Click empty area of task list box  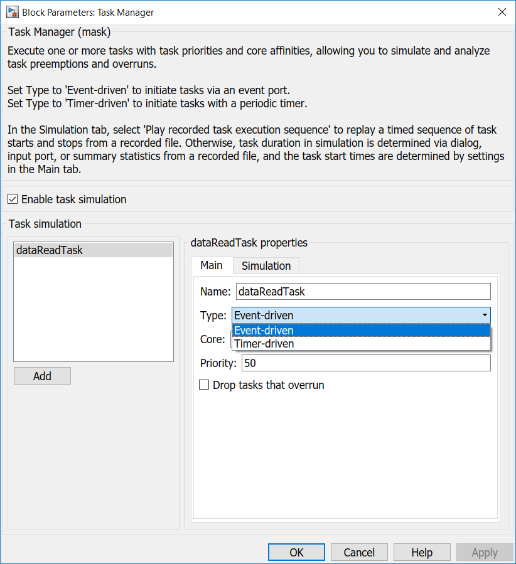[93, 309]
